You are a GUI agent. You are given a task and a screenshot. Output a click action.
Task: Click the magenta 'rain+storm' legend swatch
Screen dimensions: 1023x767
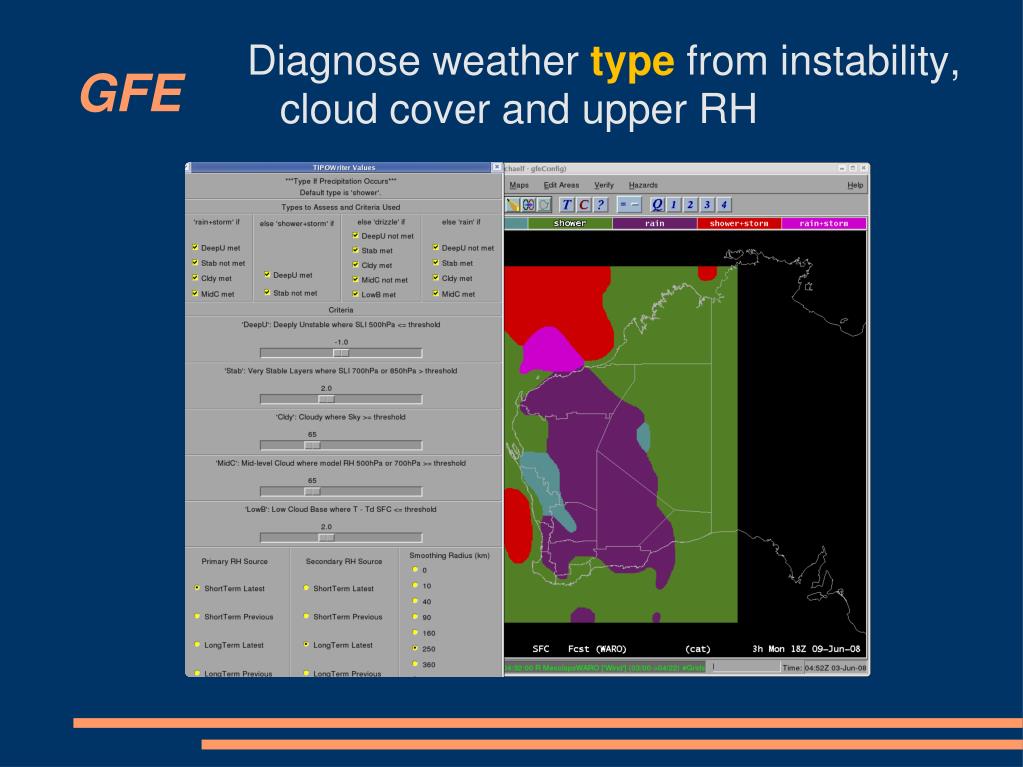point(824,223)
